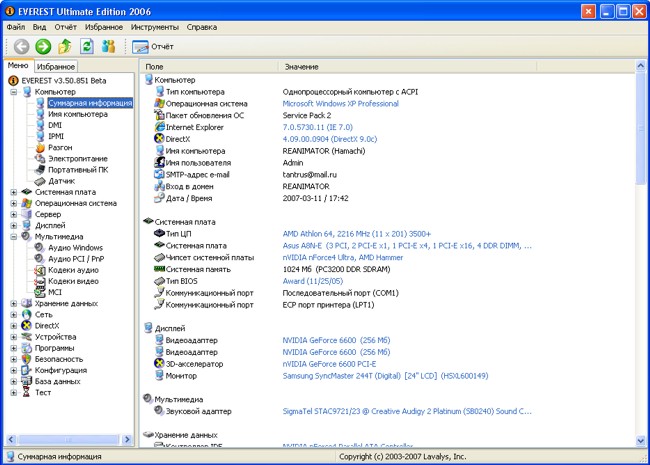Screen dimensions: 650x465
Task: Expand the Сервер tree node
Action: pyautogui.click(x=14, y=214)
